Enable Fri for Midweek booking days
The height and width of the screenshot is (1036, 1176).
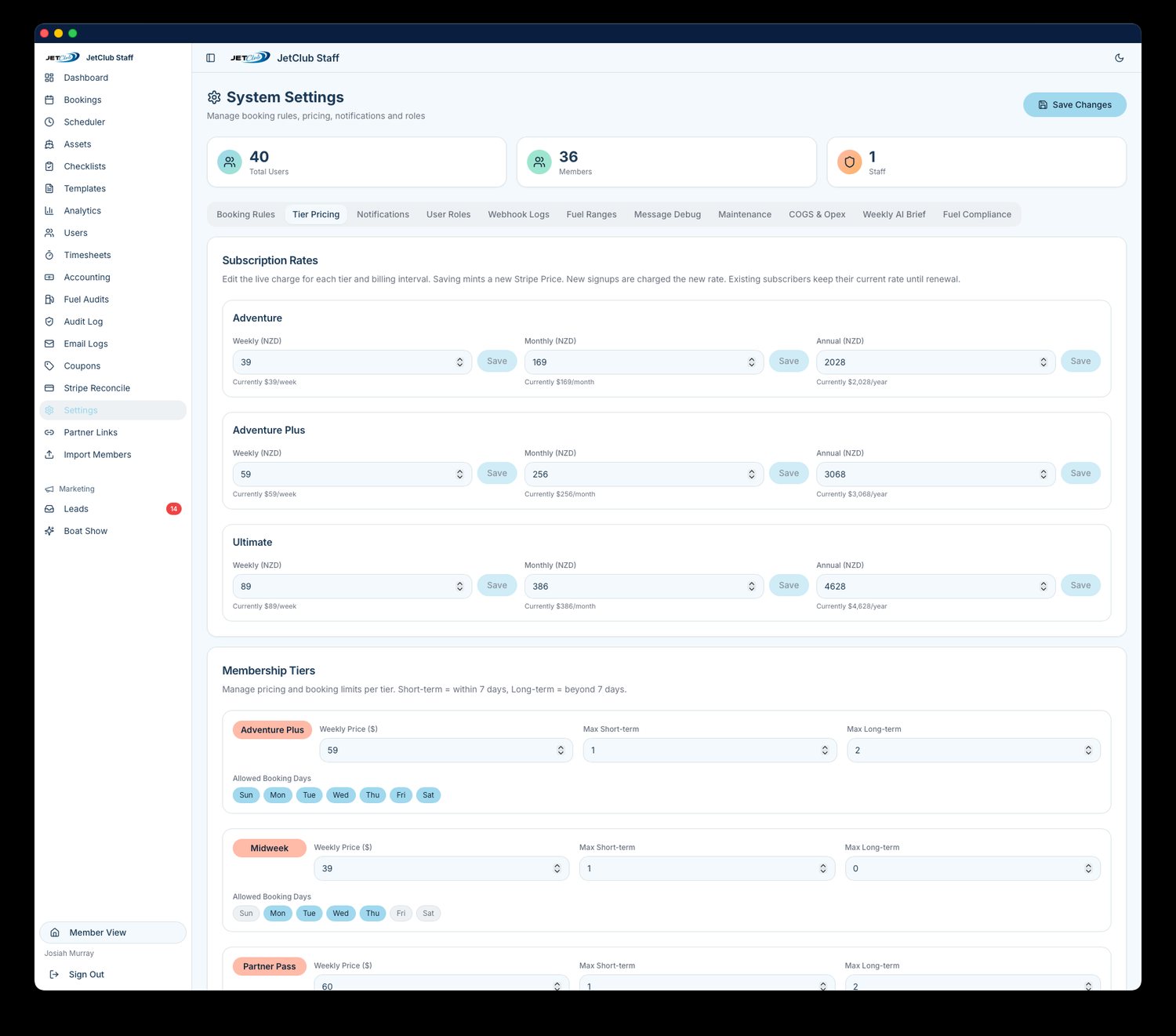[x=401, y=914]
